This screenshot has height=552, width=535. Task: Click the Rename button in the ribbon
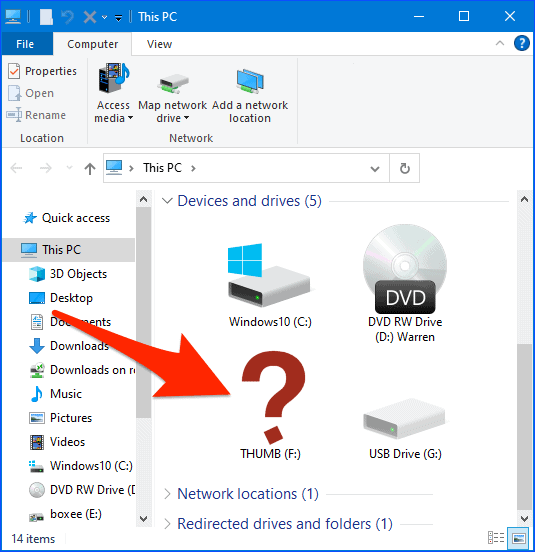(x=36, y=115)
